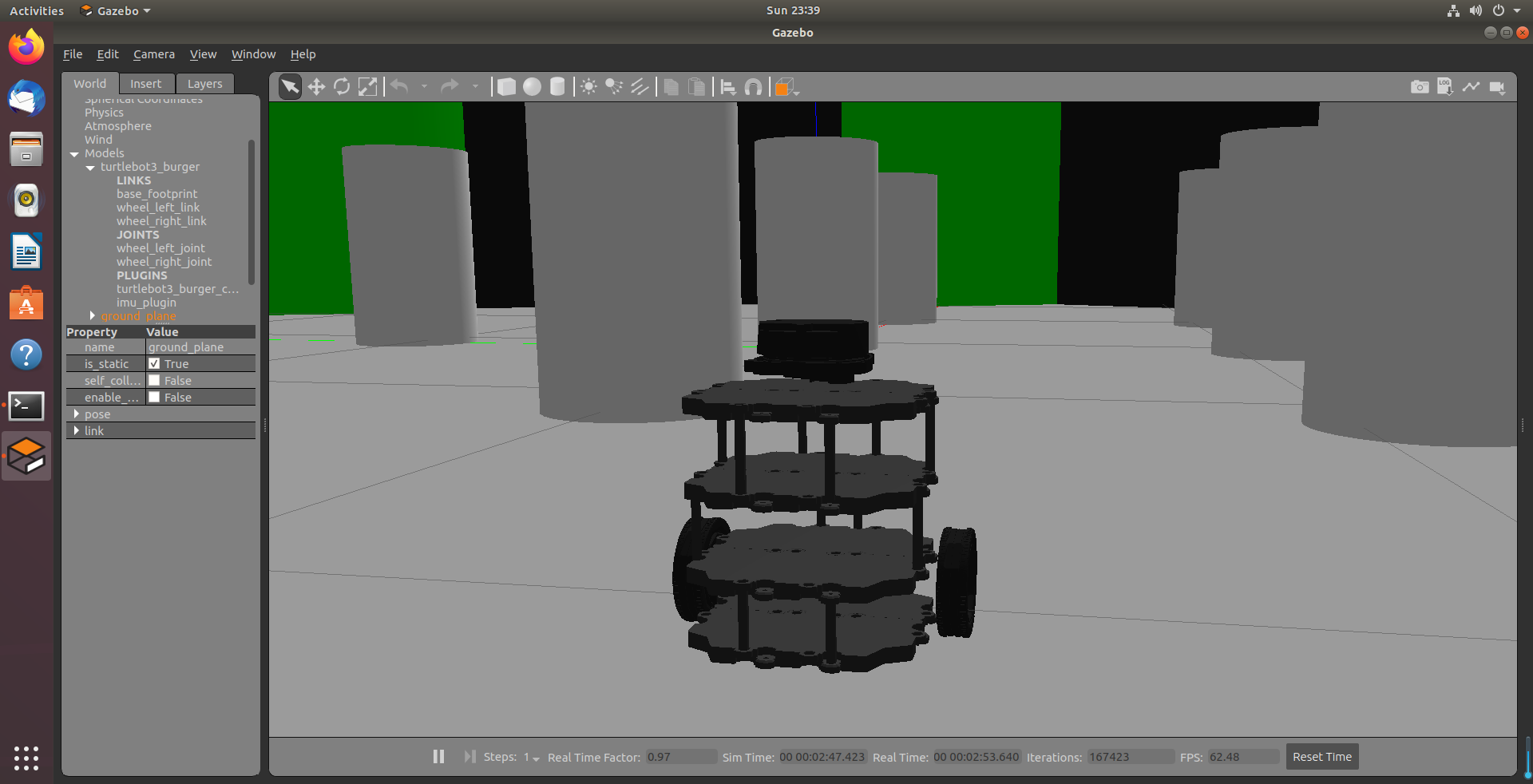Insert a sphere into the scene
The height and width of the screenshot is (784, 1533).
coord(532,86)
